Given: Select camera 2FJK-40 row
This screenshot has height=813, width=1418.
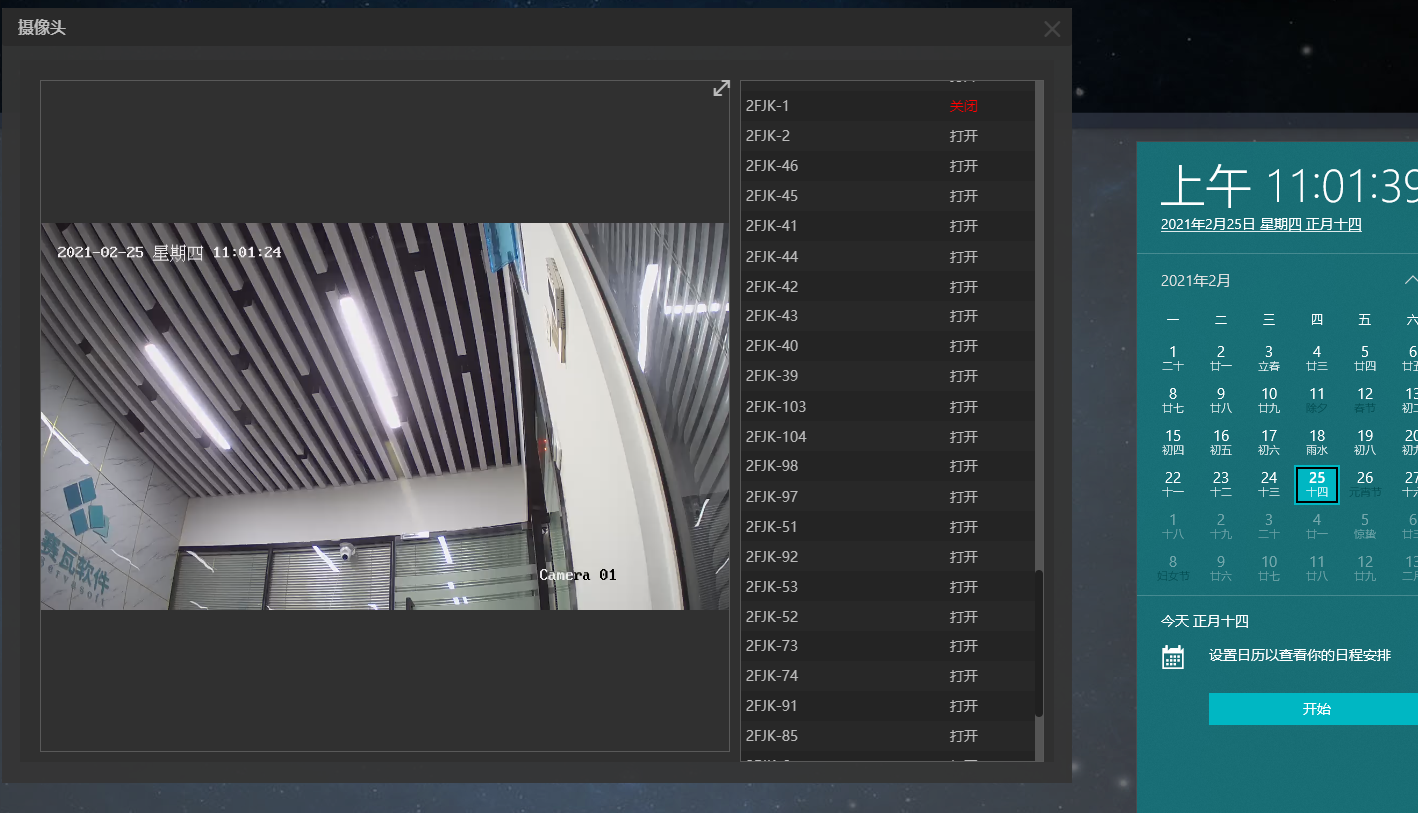Looking at the screenshot, I should [x=887, y=346].
